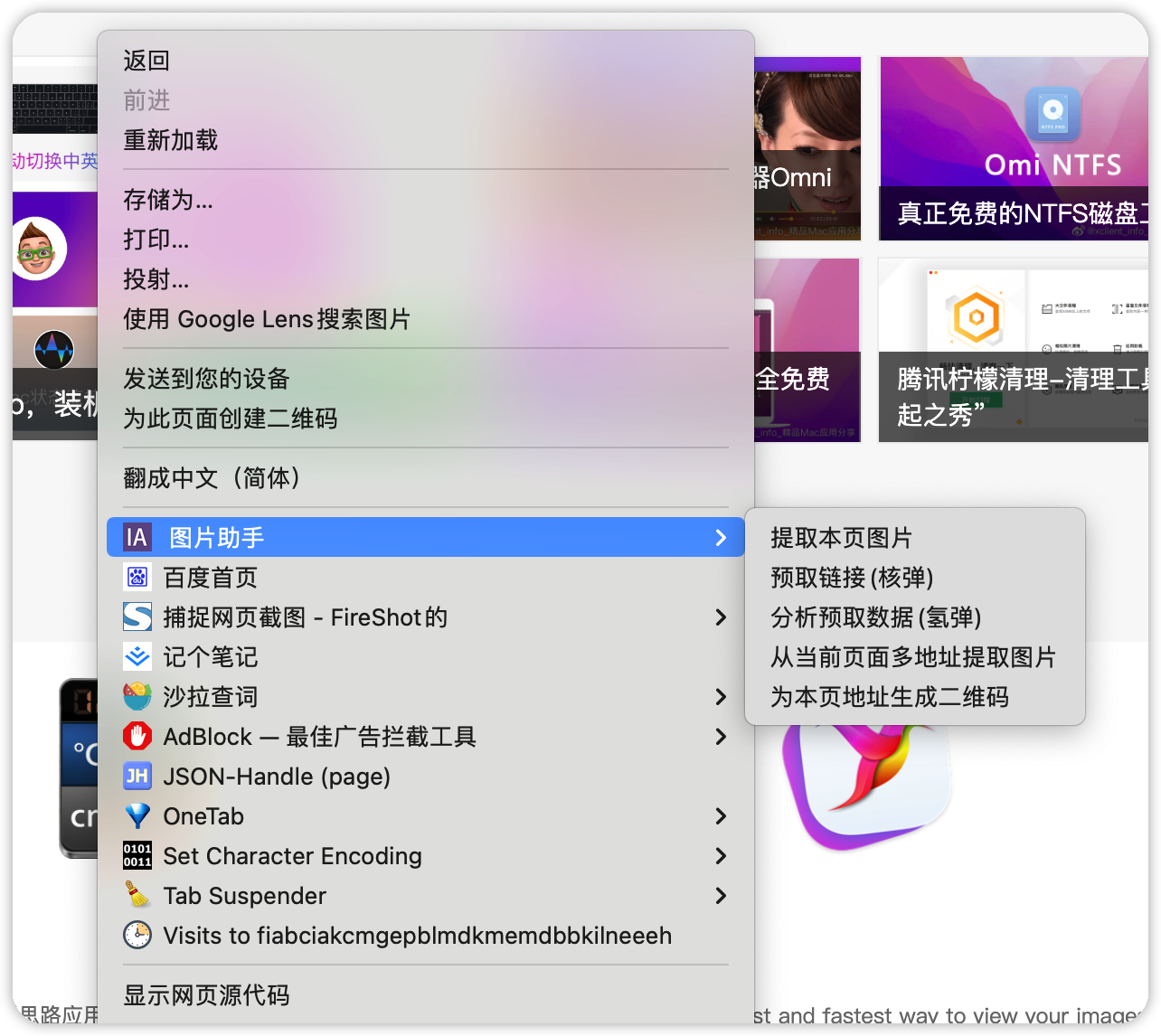The height and width of the screenshot is (1036, 1161).
Task: Expand the OneTab submenu chevron
Action: [721, 816]
